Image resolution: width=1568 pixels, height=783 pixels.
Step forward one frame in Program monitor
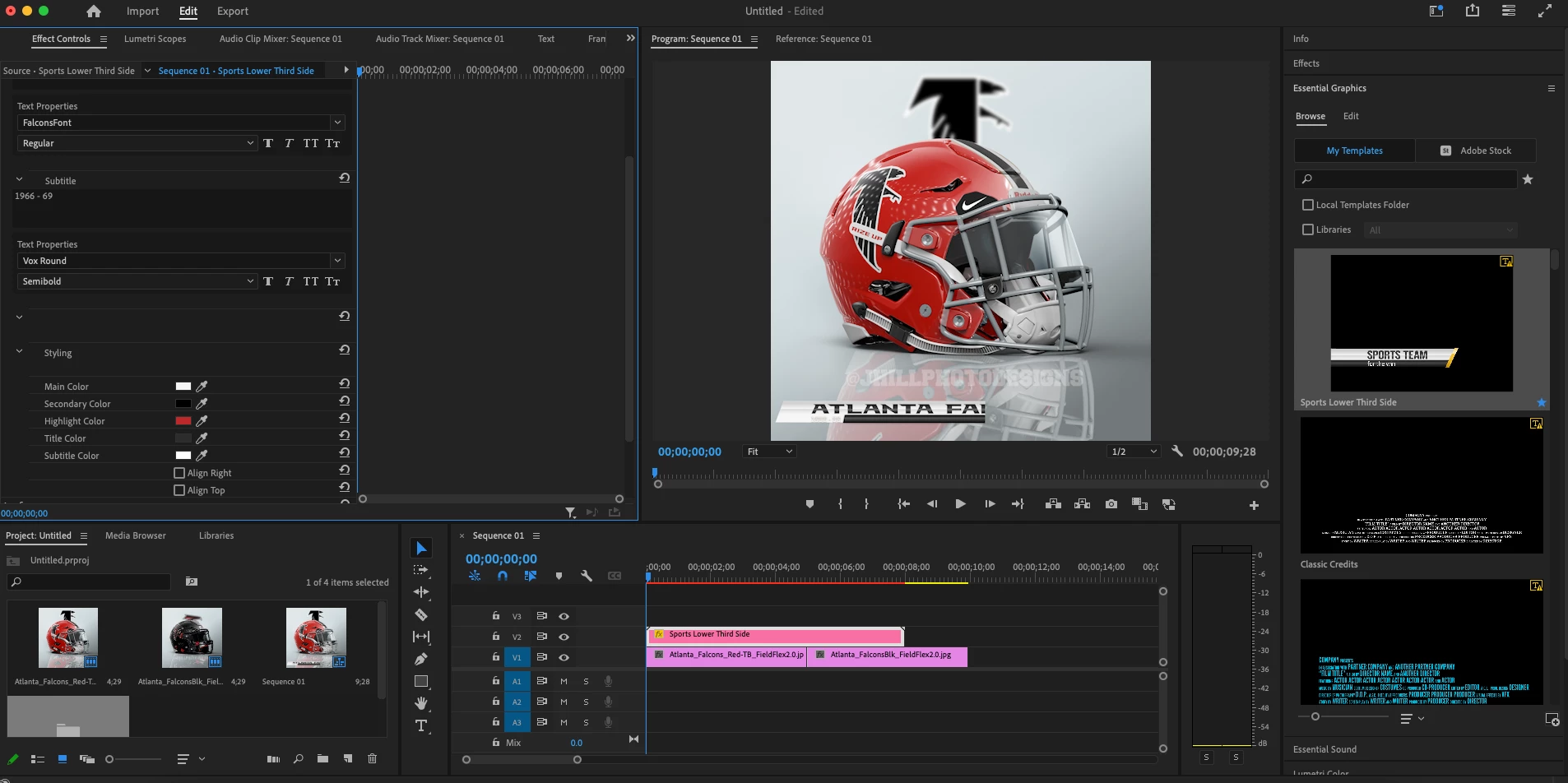990,504
